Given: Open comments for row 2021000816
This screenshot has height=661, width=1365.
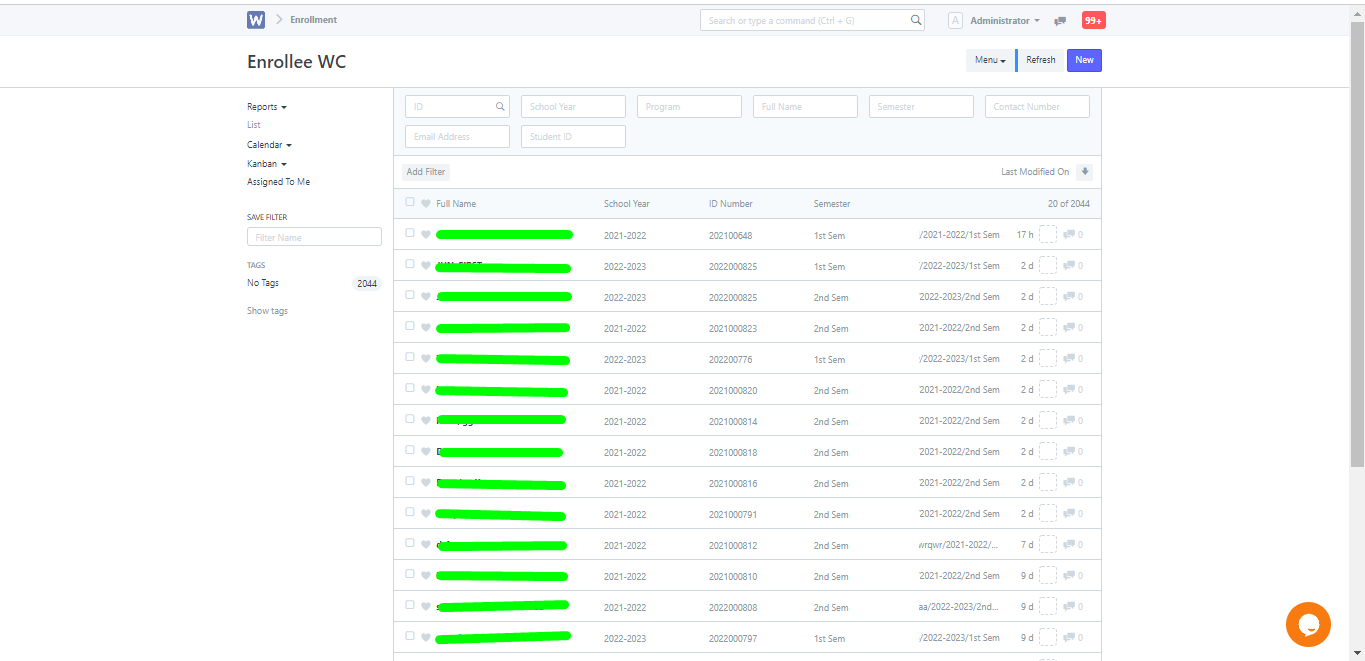Looking at the screenshot, I should click(x=1073, y=483).
